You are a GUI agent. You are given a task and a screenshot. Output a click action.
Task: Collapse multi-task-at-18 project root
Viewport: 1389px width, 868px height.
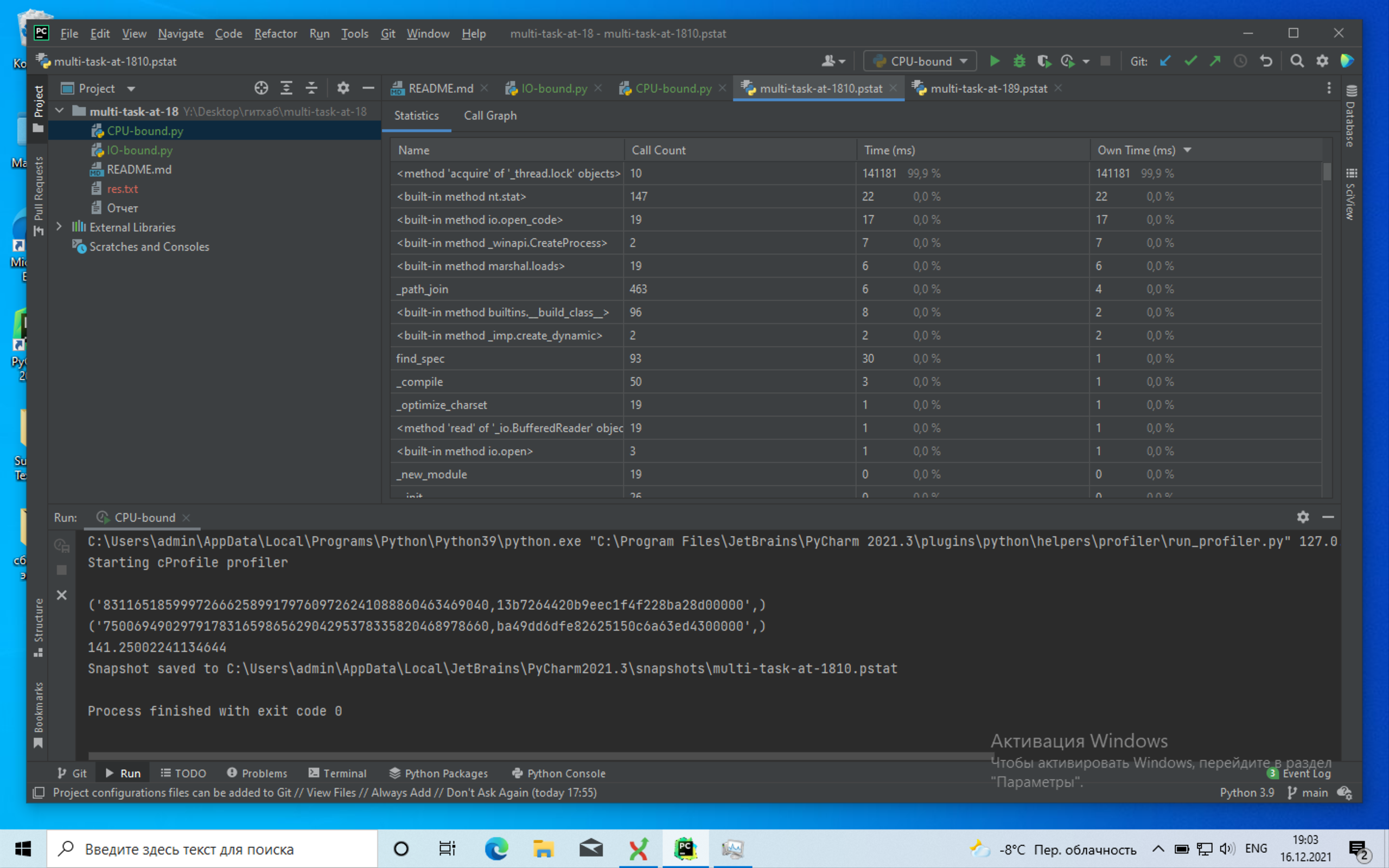pos(59,111)
